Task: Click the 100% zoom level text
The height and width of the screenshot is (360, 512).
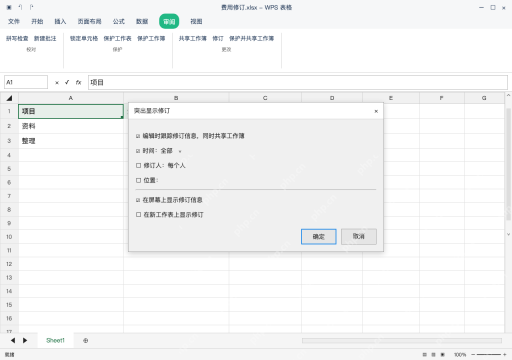Action: pyautogui.click(x=460, y=355)
